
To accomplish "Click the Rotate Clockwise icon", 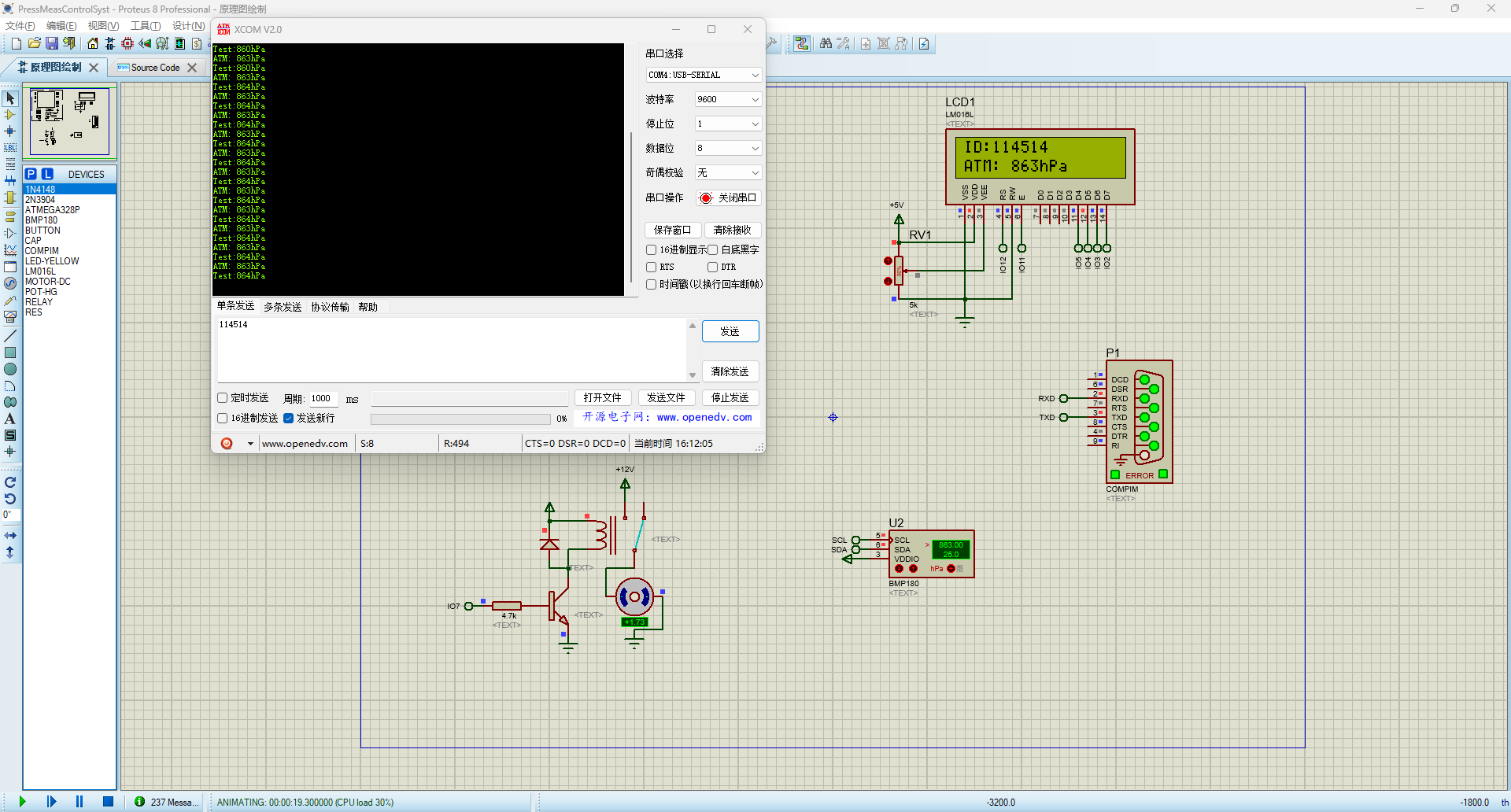I will tap(10, 482).
